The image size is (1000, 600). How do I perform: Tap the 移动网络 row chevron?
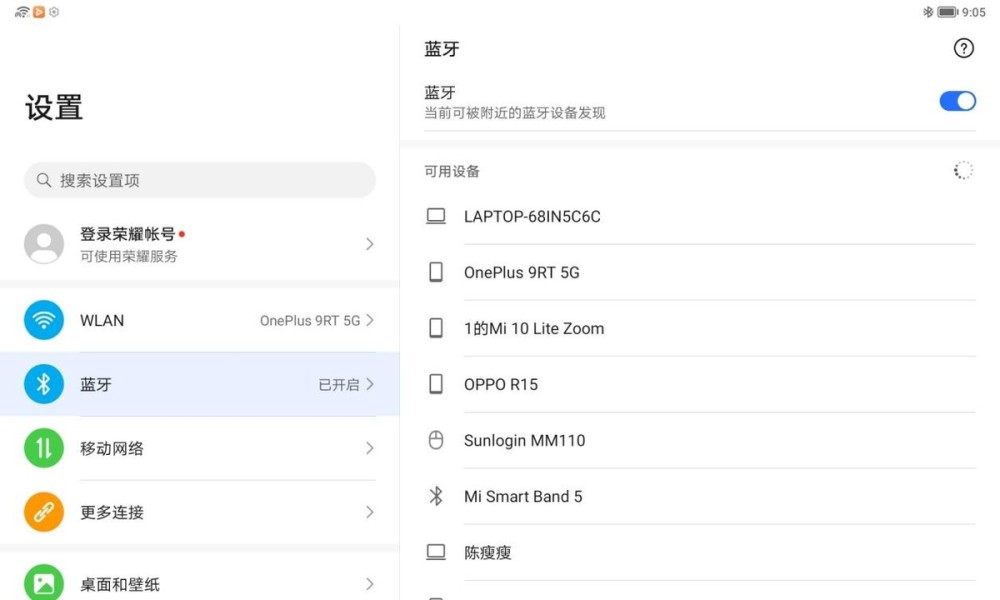(369, 448)
